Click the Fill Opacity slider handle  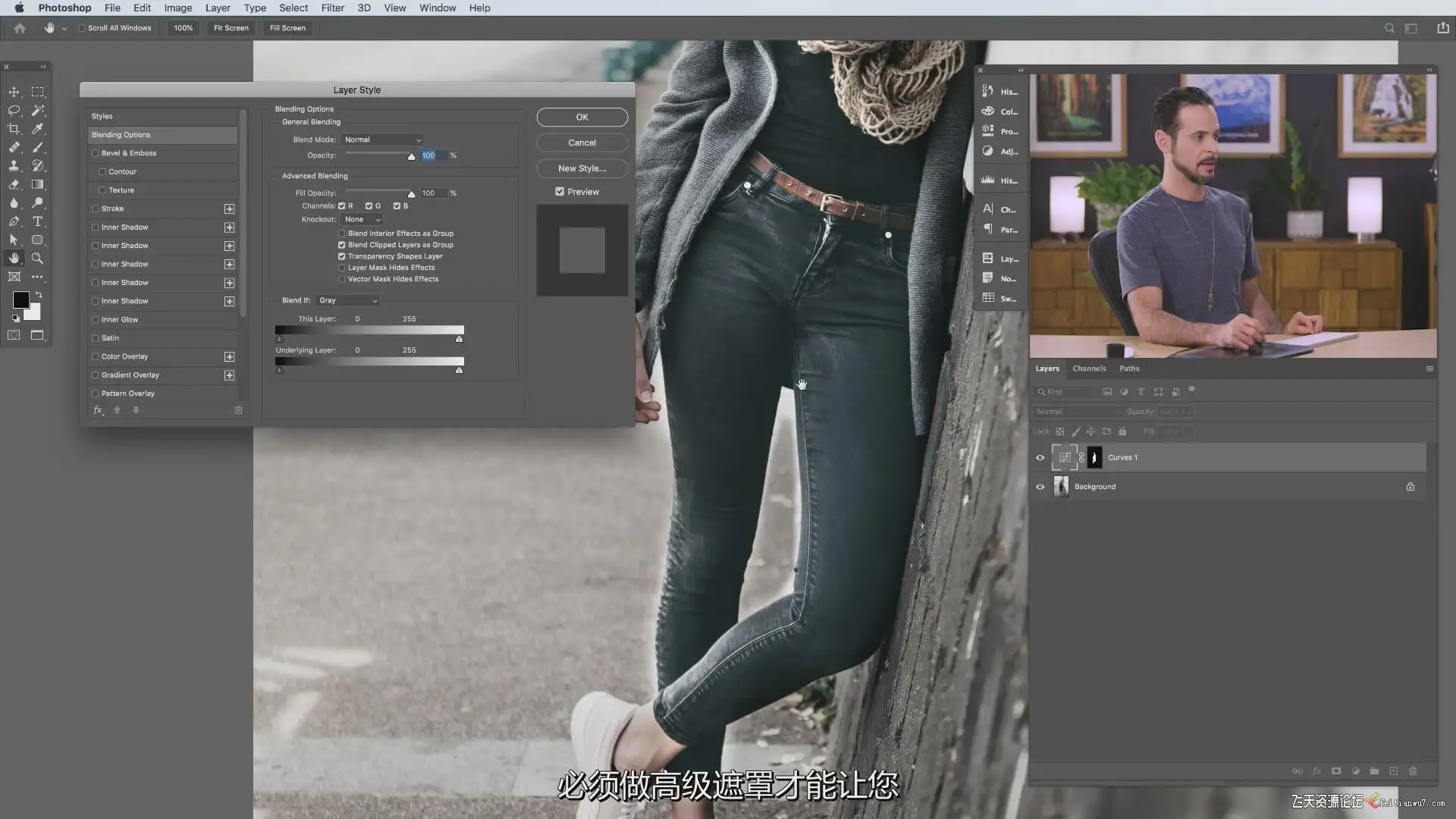[411, 194]
